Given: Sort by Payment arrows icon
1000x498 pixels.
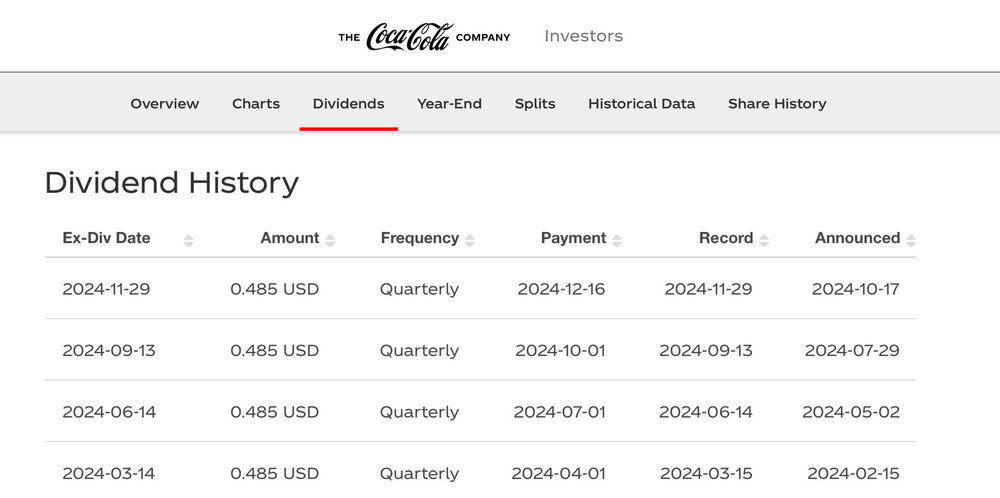Looking at the screenshot, I should coord(617,240).
